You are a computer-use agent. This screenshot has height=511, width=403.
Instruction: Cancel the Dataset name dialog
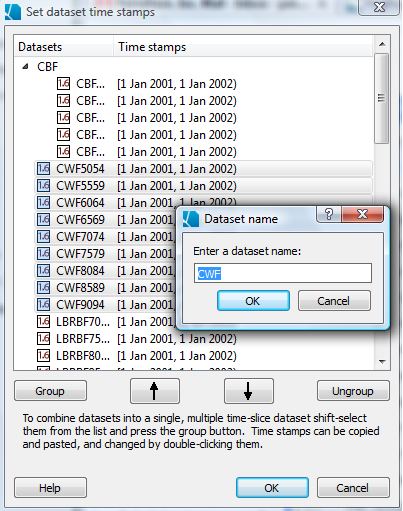pyautogui.click(x=334, y=301)
